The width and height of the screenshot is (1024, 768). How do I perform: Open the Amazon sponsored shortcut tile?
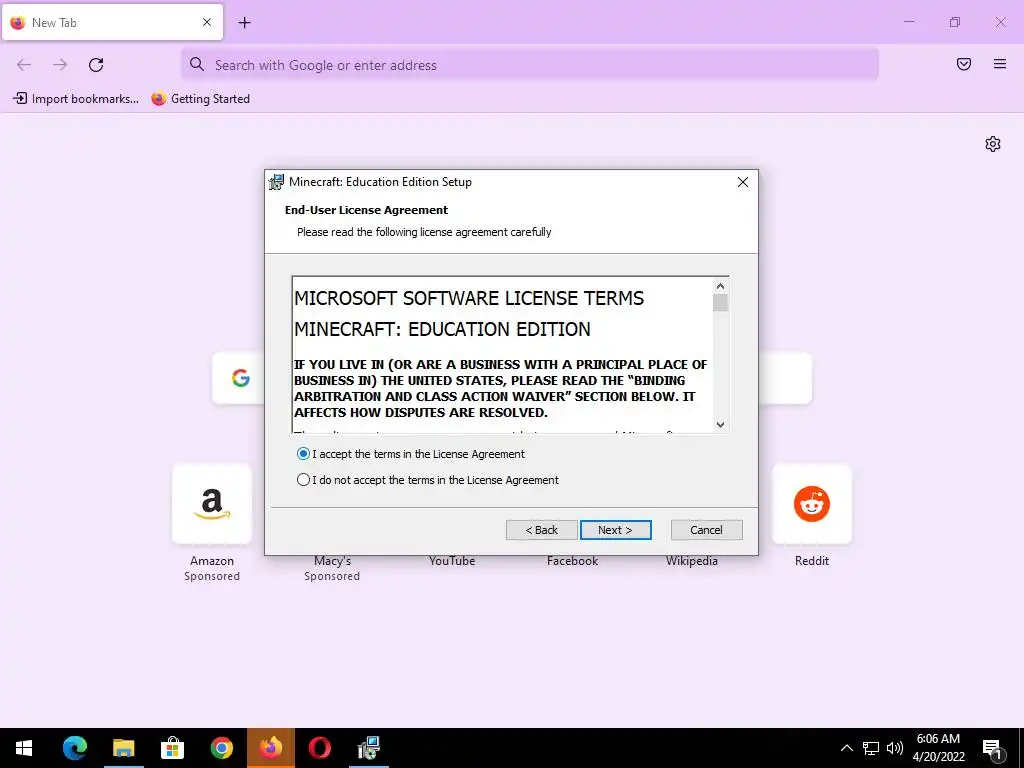click(x=212, y=504)
